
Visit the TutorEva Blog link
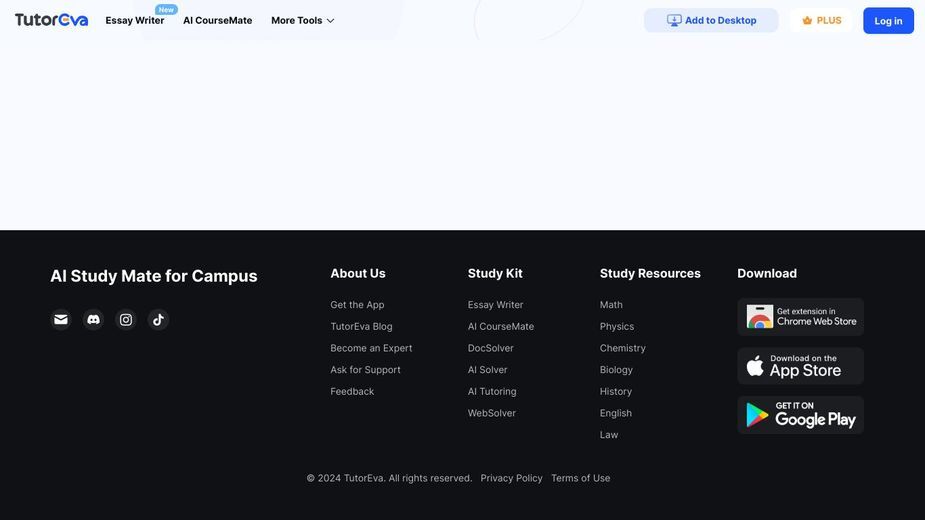click(x=361, y=326)
